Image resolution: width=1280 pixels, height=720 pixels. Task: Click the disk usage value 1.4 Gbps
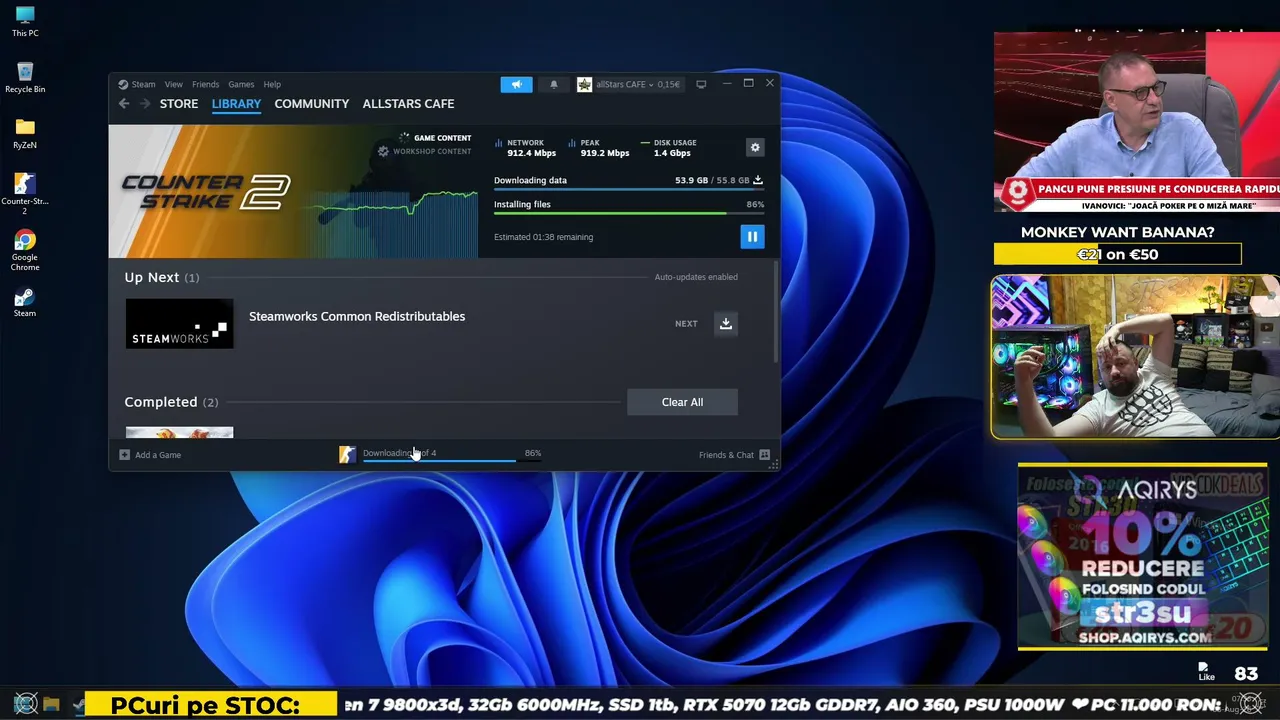click(672, 153)
